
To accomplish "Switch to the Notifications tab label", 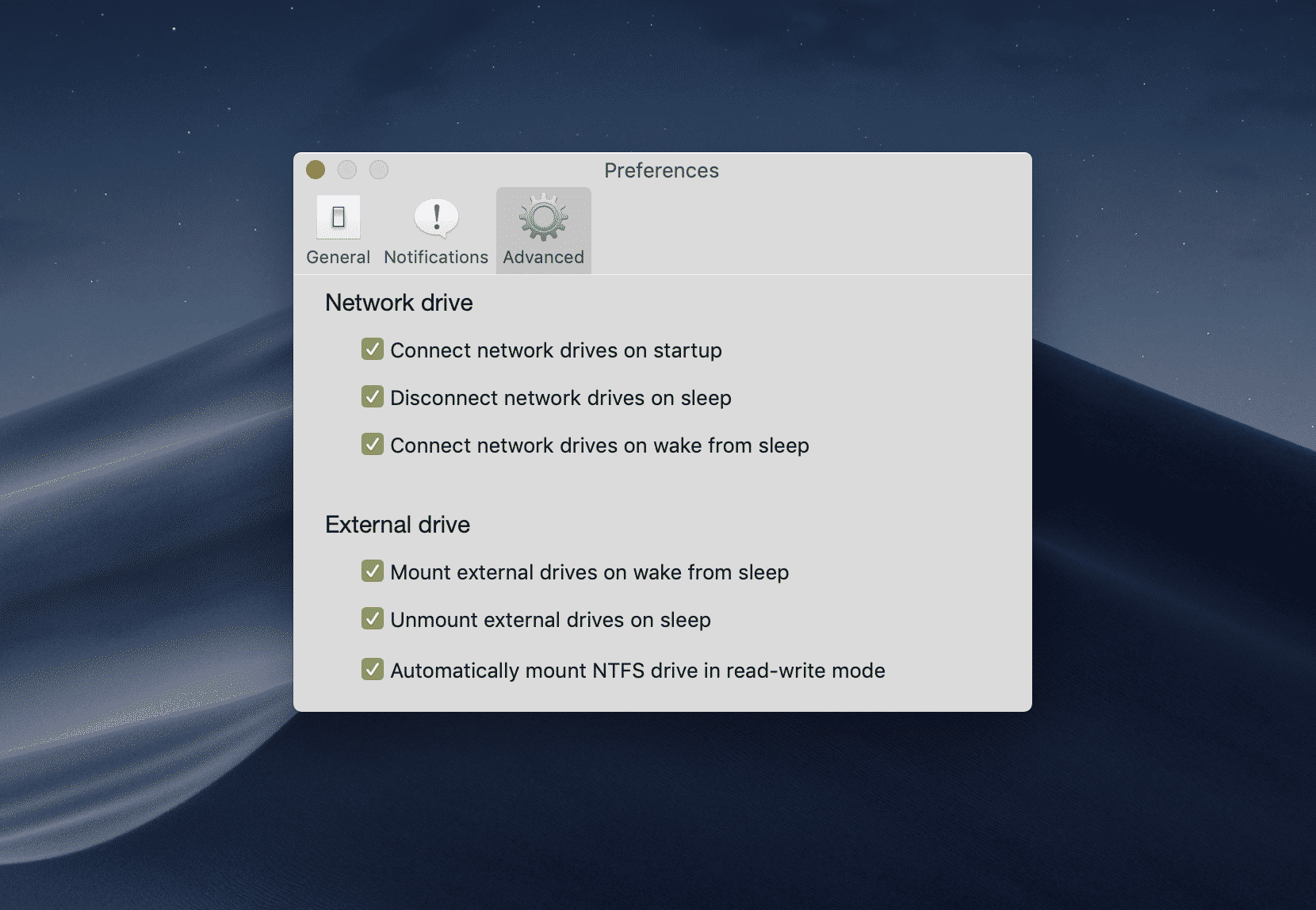I will pyautogui.click(x=436, y=258).
